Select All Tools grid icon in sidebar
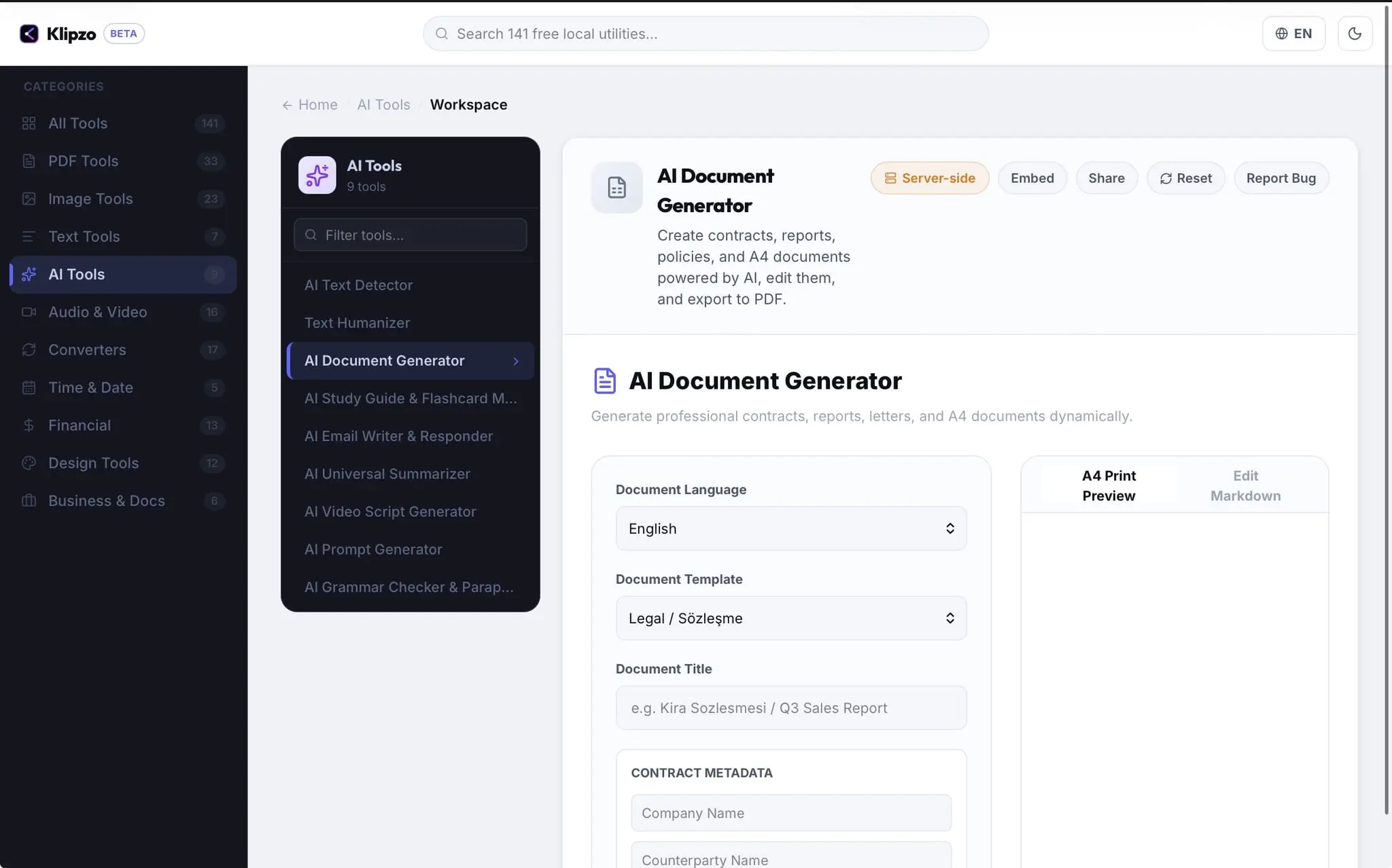1392x868 pixels. coord(29,123)
